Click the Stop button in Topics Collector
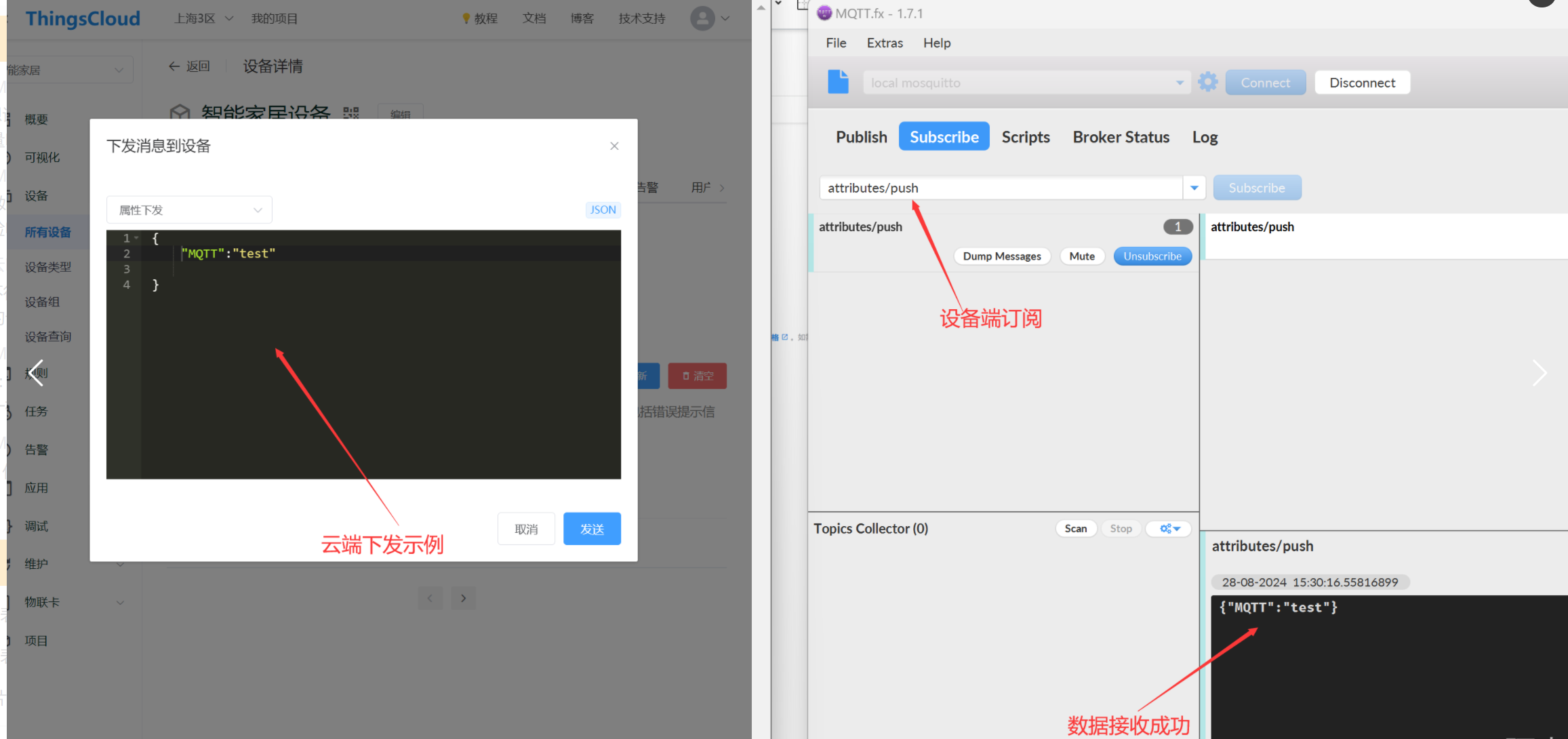The image size is (1568, 739). point(1121,529)
